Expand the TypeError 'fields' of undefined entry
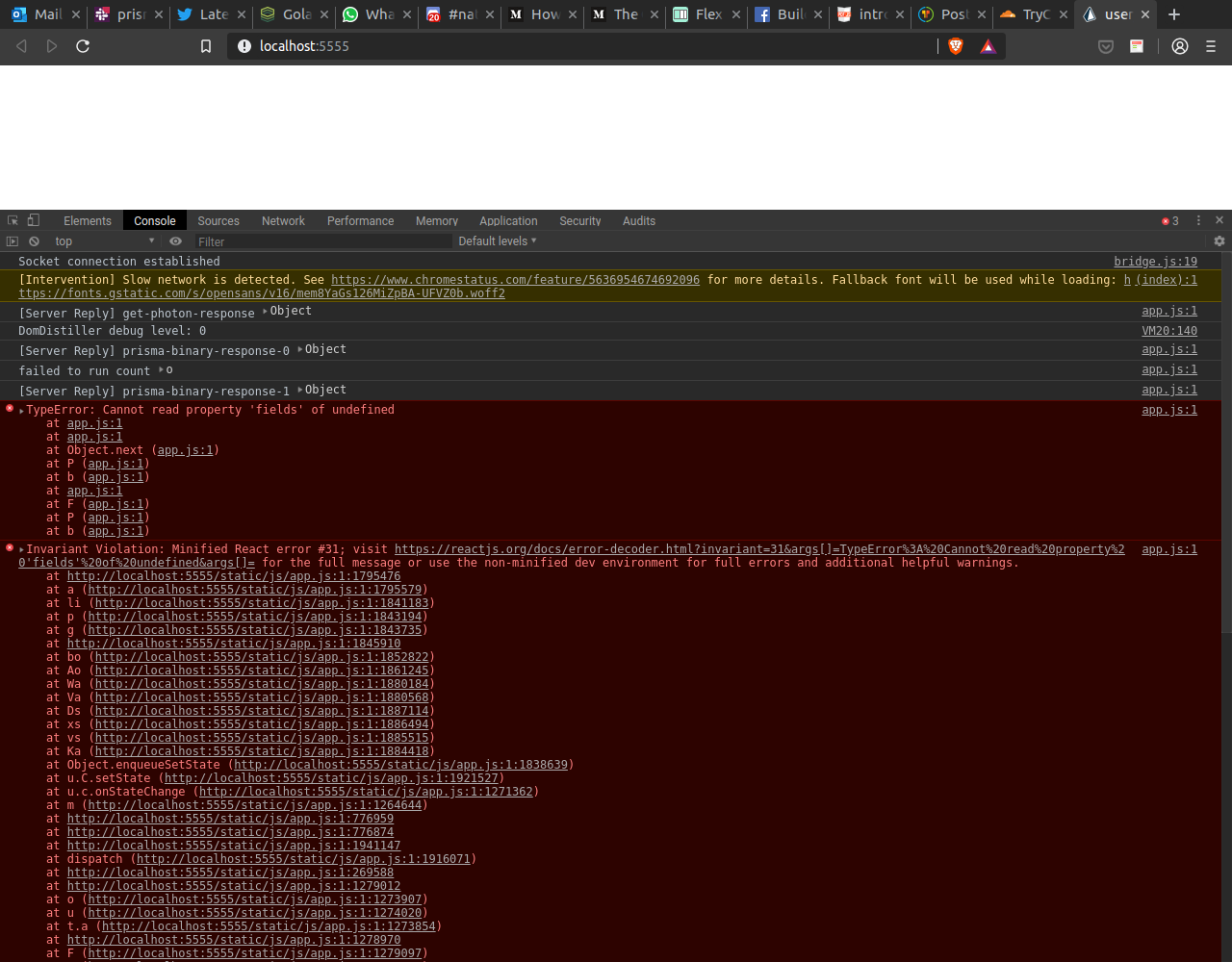Screen dimensions: 1232x962 [x=20, y=409]
